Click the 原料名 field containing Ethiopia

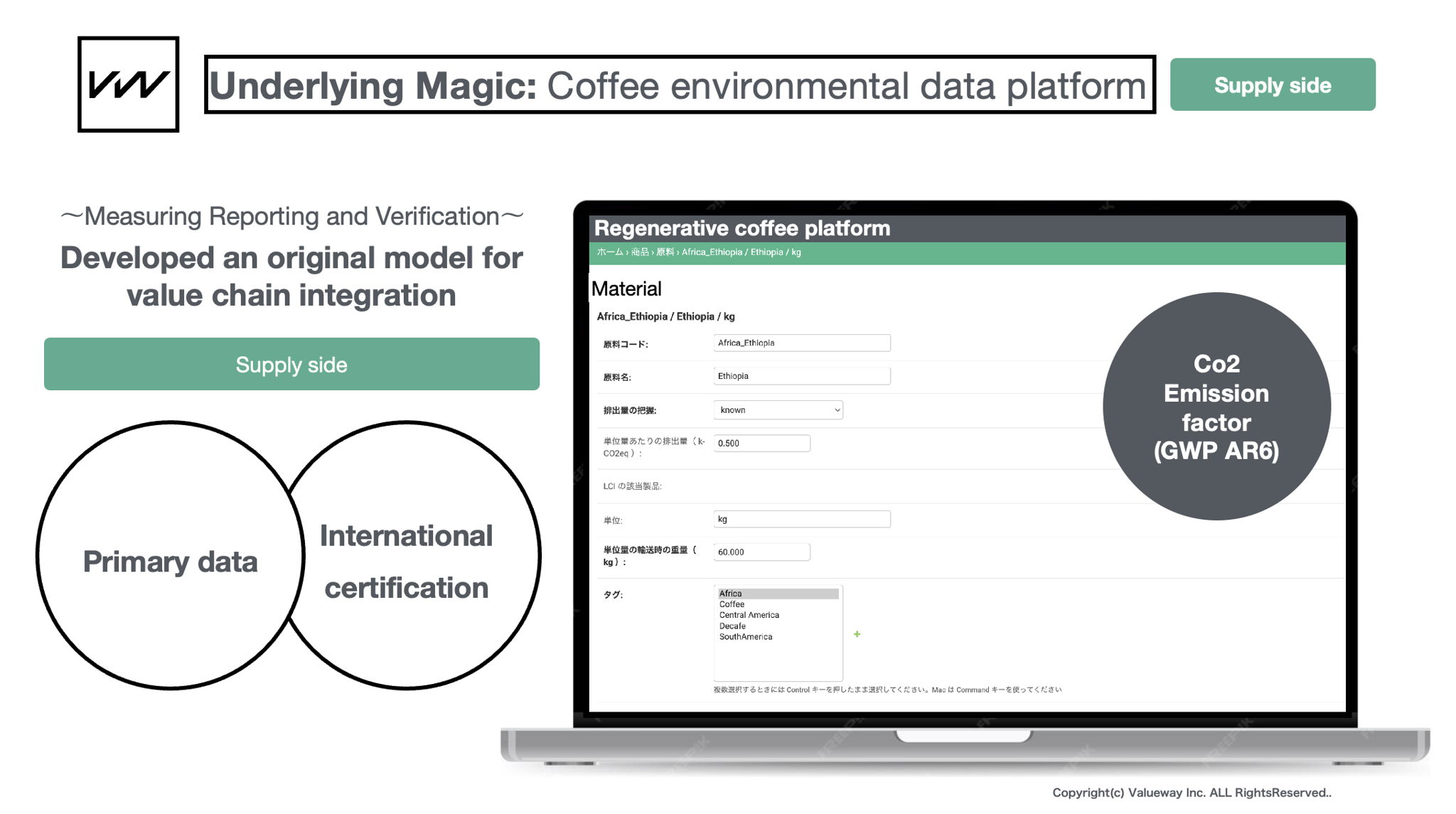[x=801, y=376]
